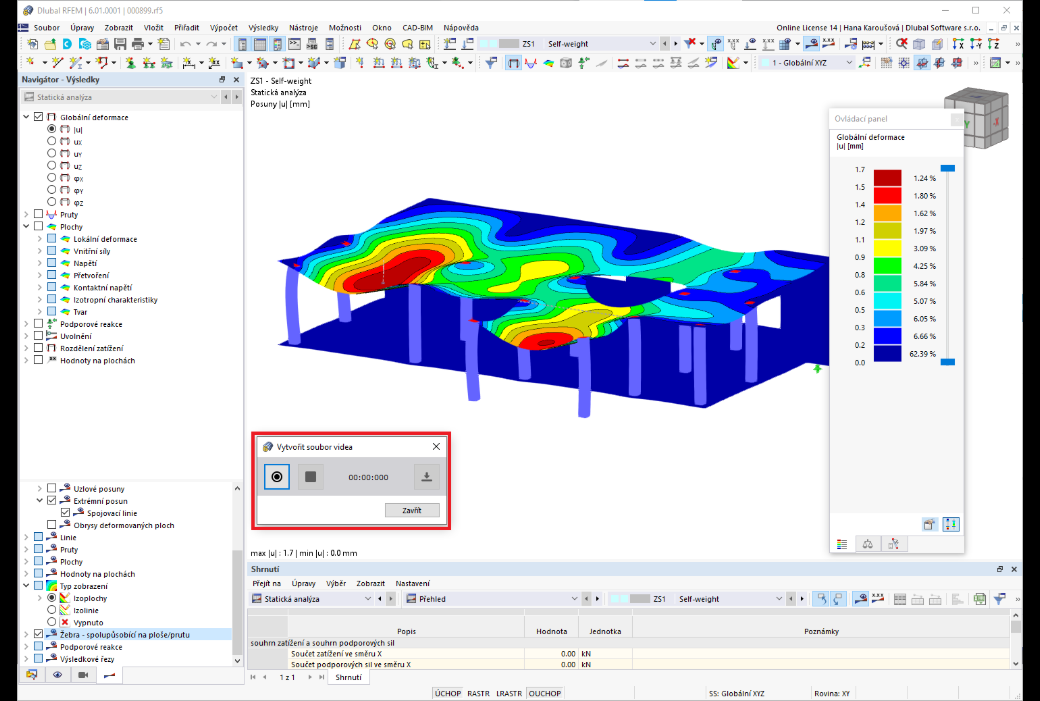Image resolution: width=1040 pixels, height=701 pixels.
Task: Click the delete results magnifier icon
Action: [x=901, y=44]
